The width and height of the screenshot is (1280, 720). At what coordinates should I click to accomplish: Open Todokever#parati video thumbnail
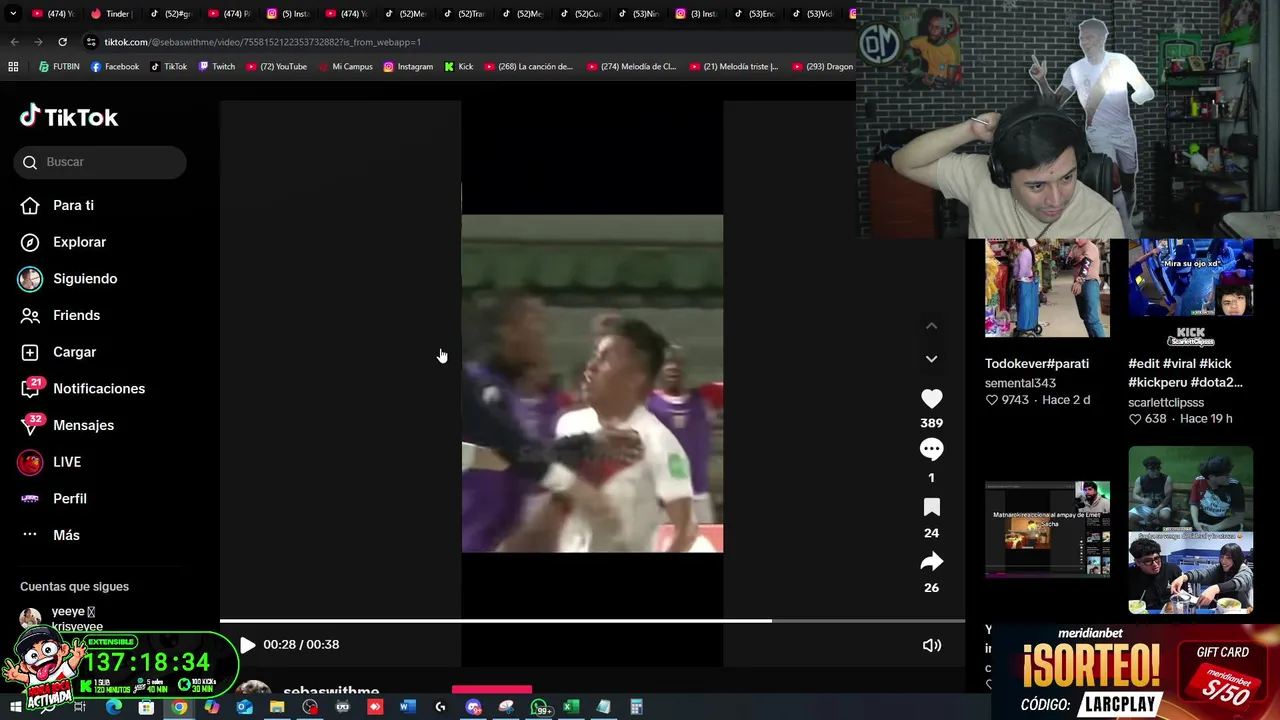tap(1047, 288)
